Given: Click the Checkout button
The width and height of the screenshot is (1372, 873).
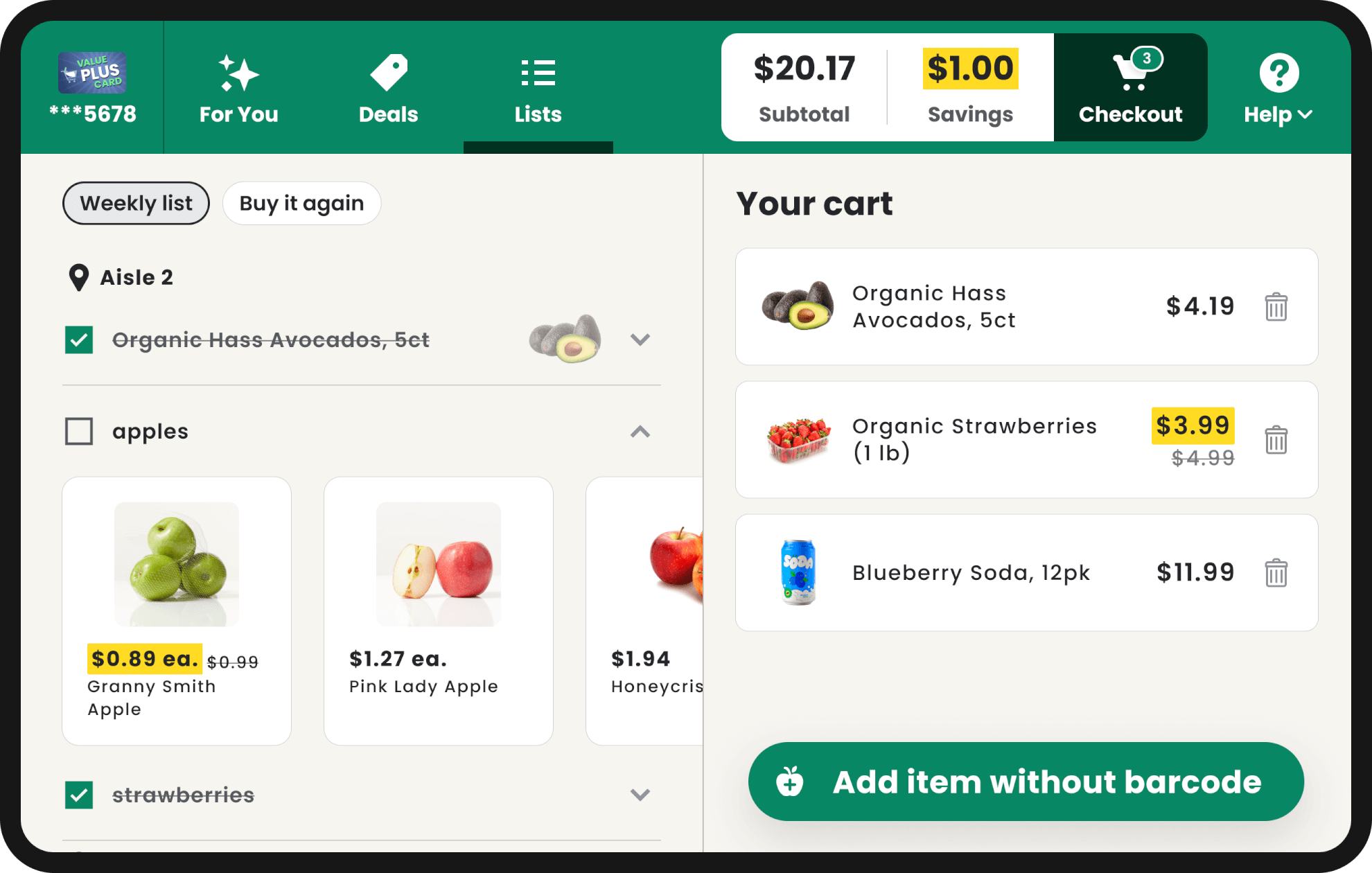Looking at the screenshot, I should 1130,87.
